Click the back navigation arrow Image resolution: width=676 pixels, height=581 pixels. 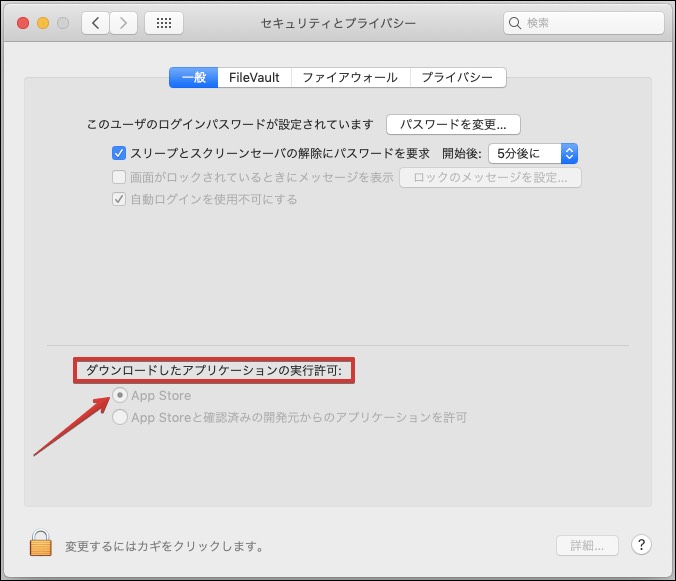(x=95, y=23)
